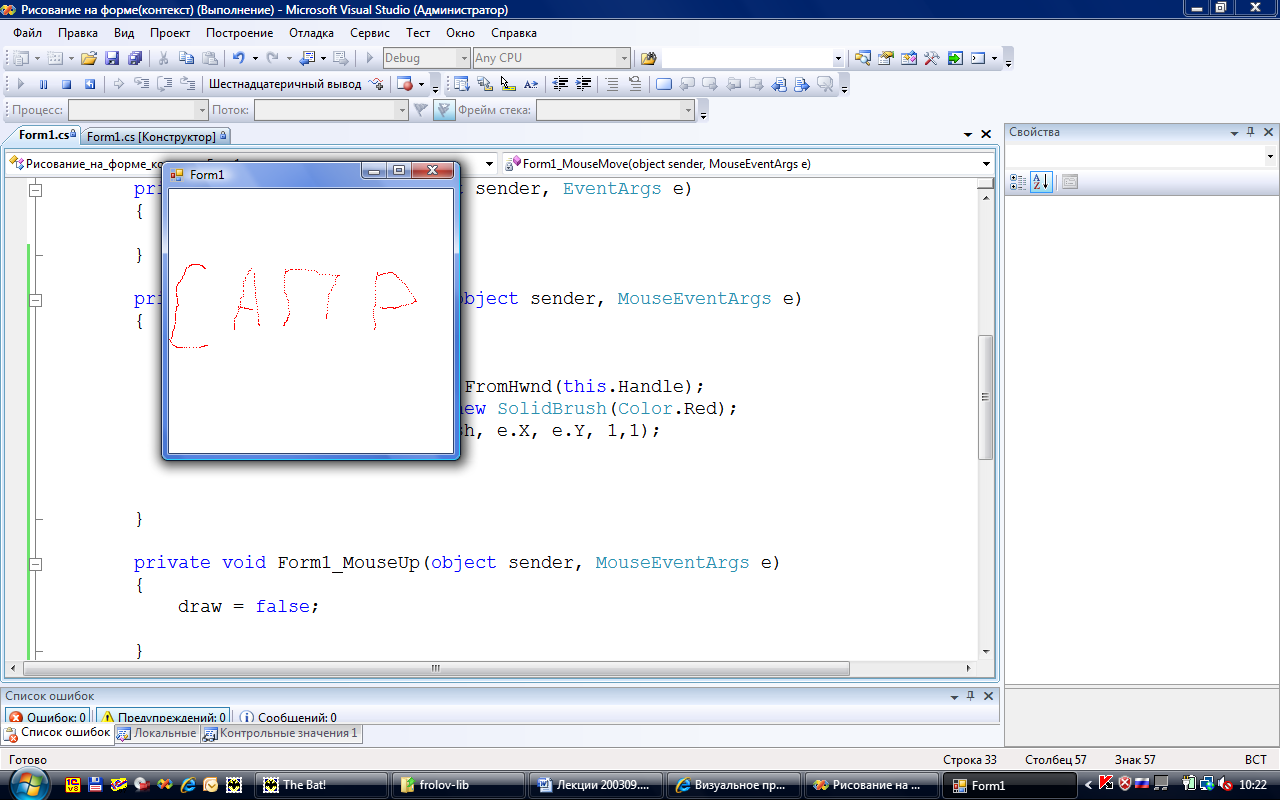Click the find combo box in the toolbar
Image resolution: width=1280 pixels, height=800 pixels.
pyautogui.click(x=754, y=58)
